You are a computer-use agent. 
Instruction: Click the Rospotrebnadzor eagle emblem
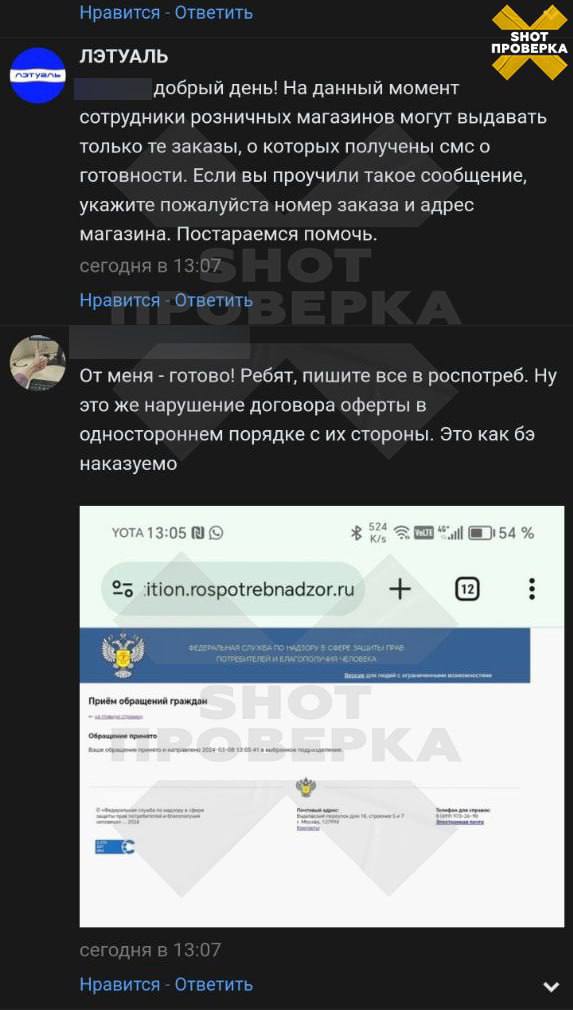coord(124,654)
